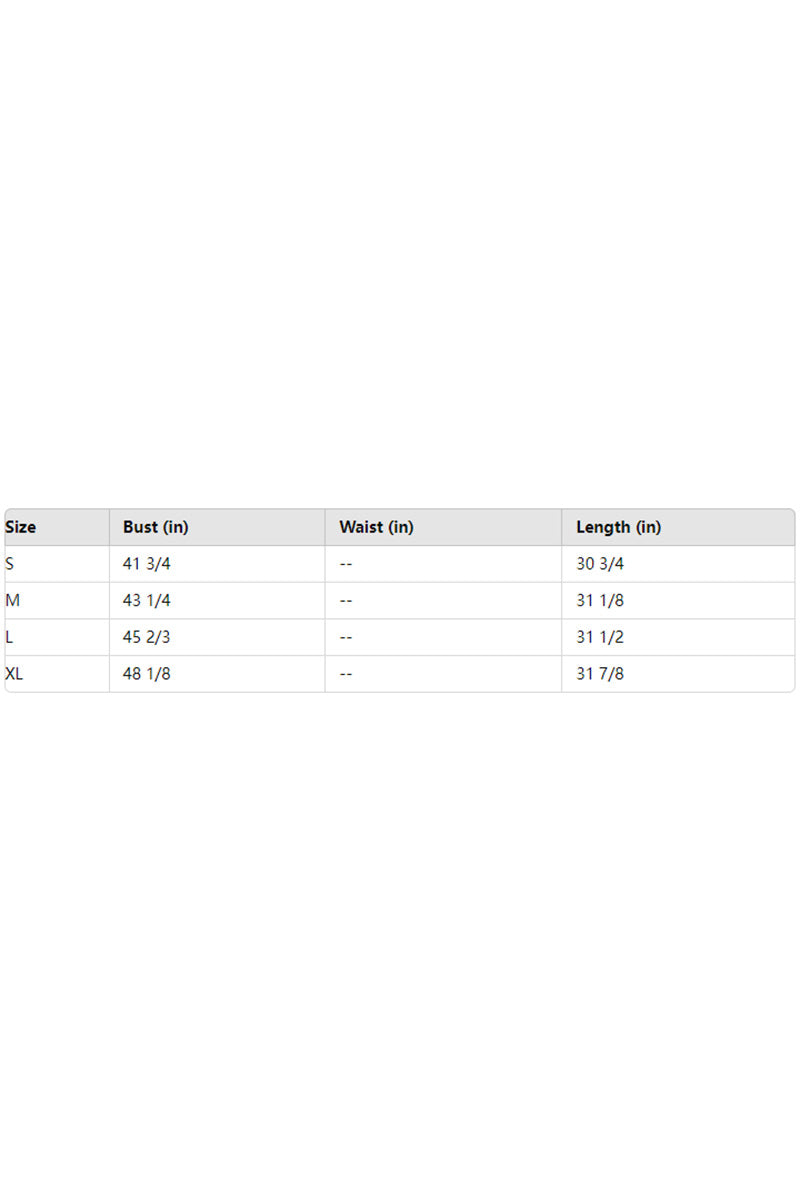The width and height of the screenshot is (800, 1200).
Task: Select the XL size row label
Action: (x=15, y=674)
